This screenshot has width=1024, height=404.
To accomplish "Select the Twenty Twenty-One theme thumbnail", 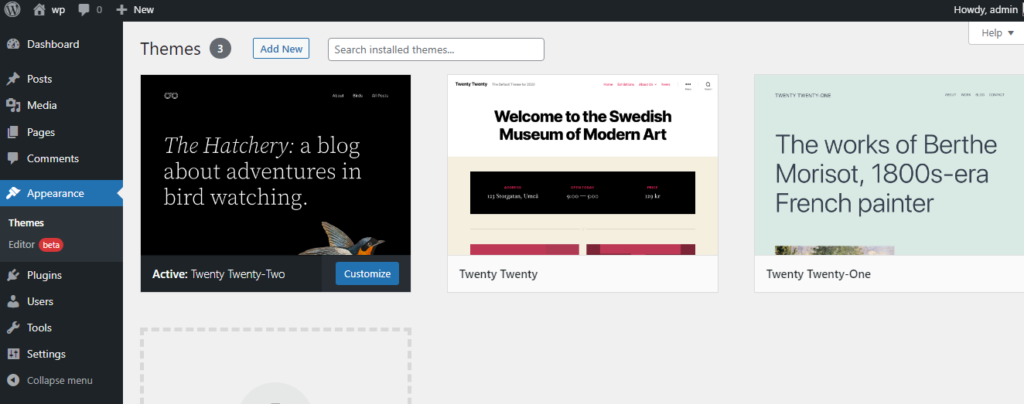I will [x=888, y=165].
